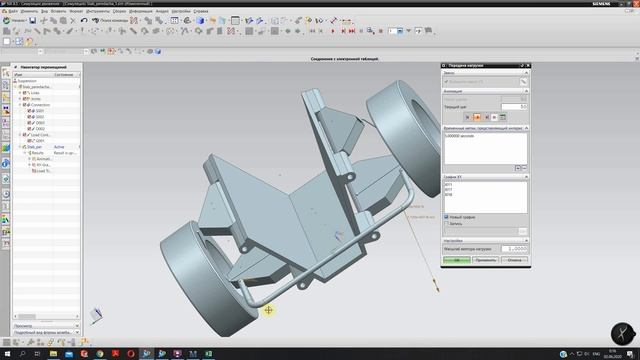
Task: Click the white square icon in third toolbar row
Action: pos(7,41)
